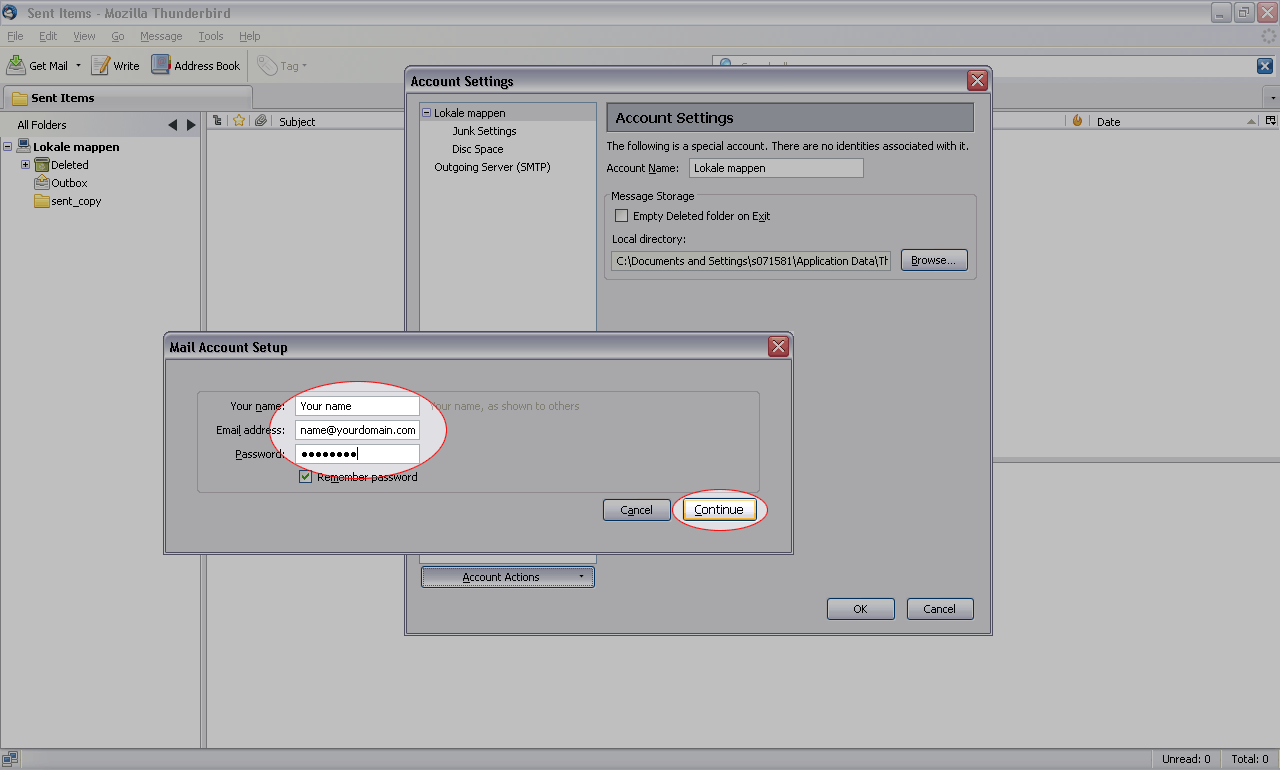
Task: Click the Email address input field
Action: 357,430
